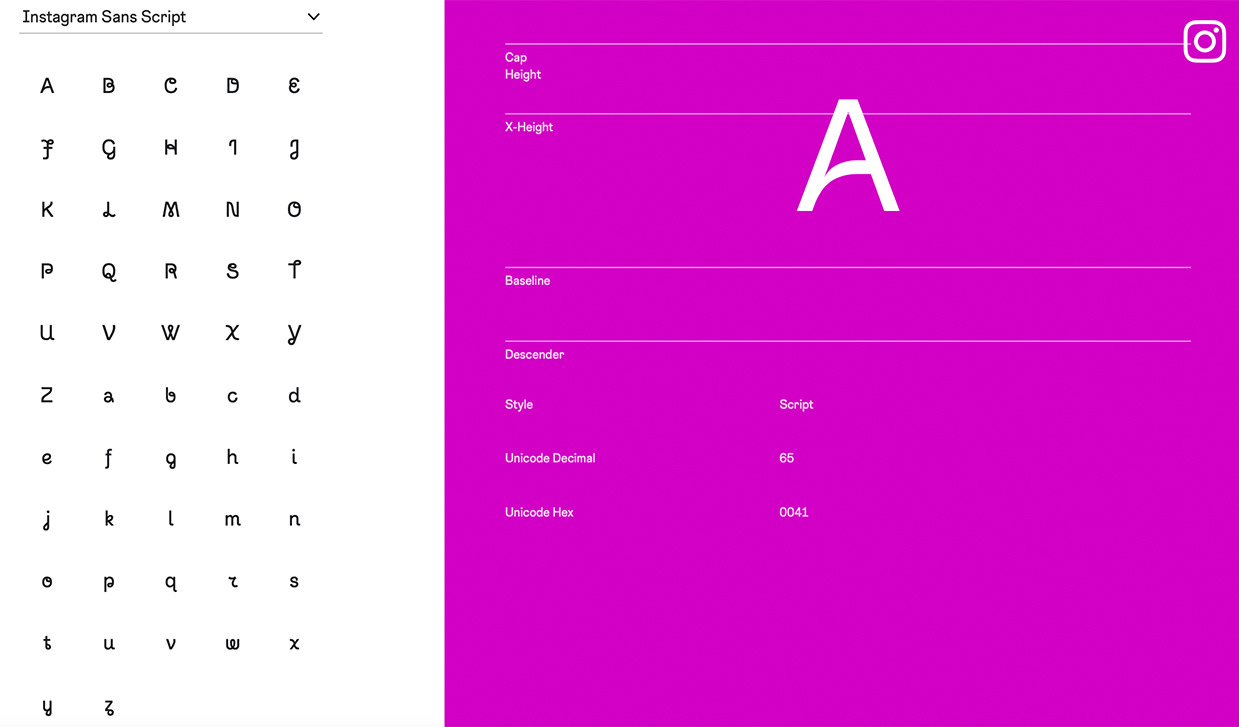1239x727 pixels.
Task: Select uppercase M glyph
Action: pos(171,210)
